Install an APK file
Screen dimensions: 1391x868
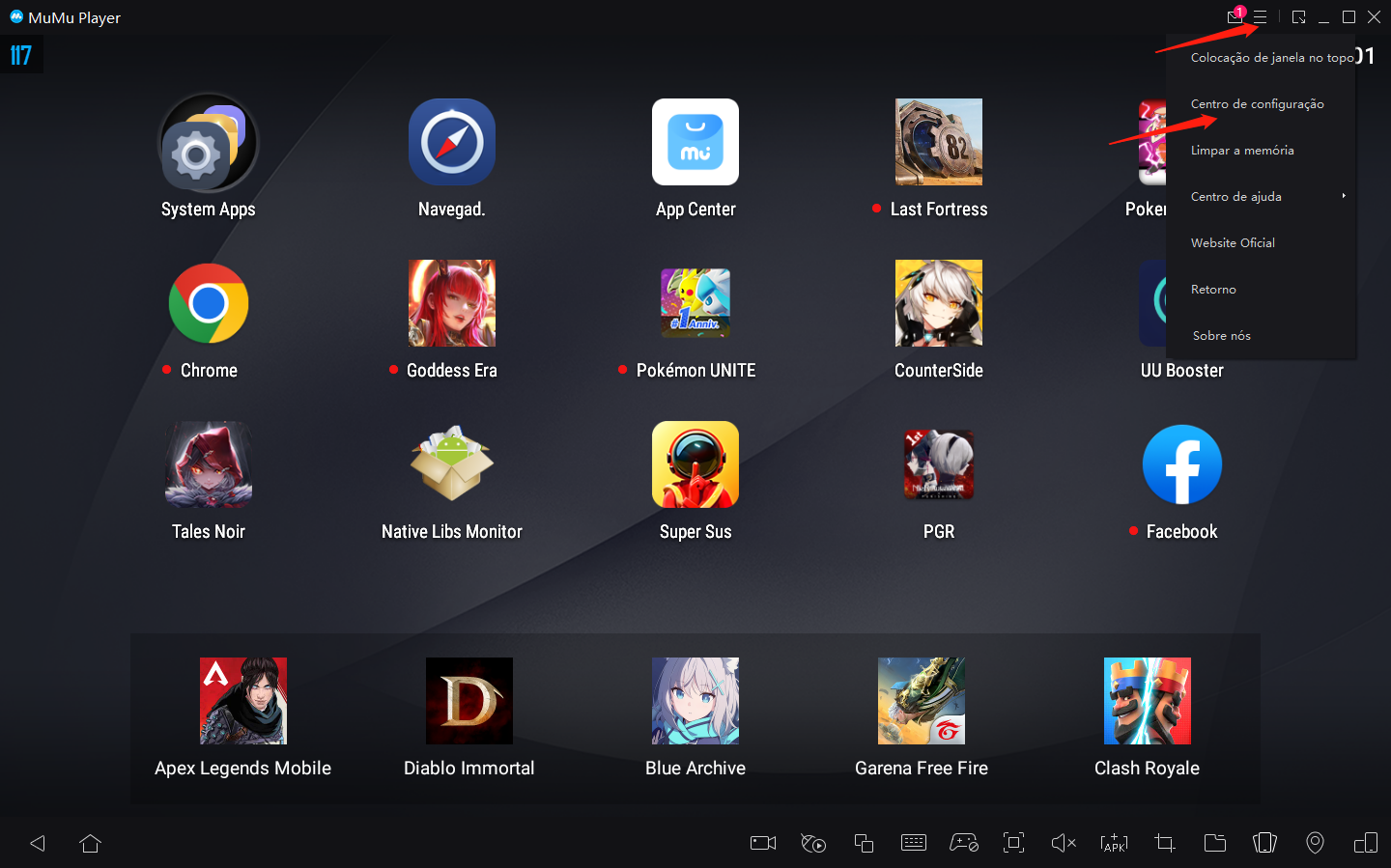point(1114,843)
